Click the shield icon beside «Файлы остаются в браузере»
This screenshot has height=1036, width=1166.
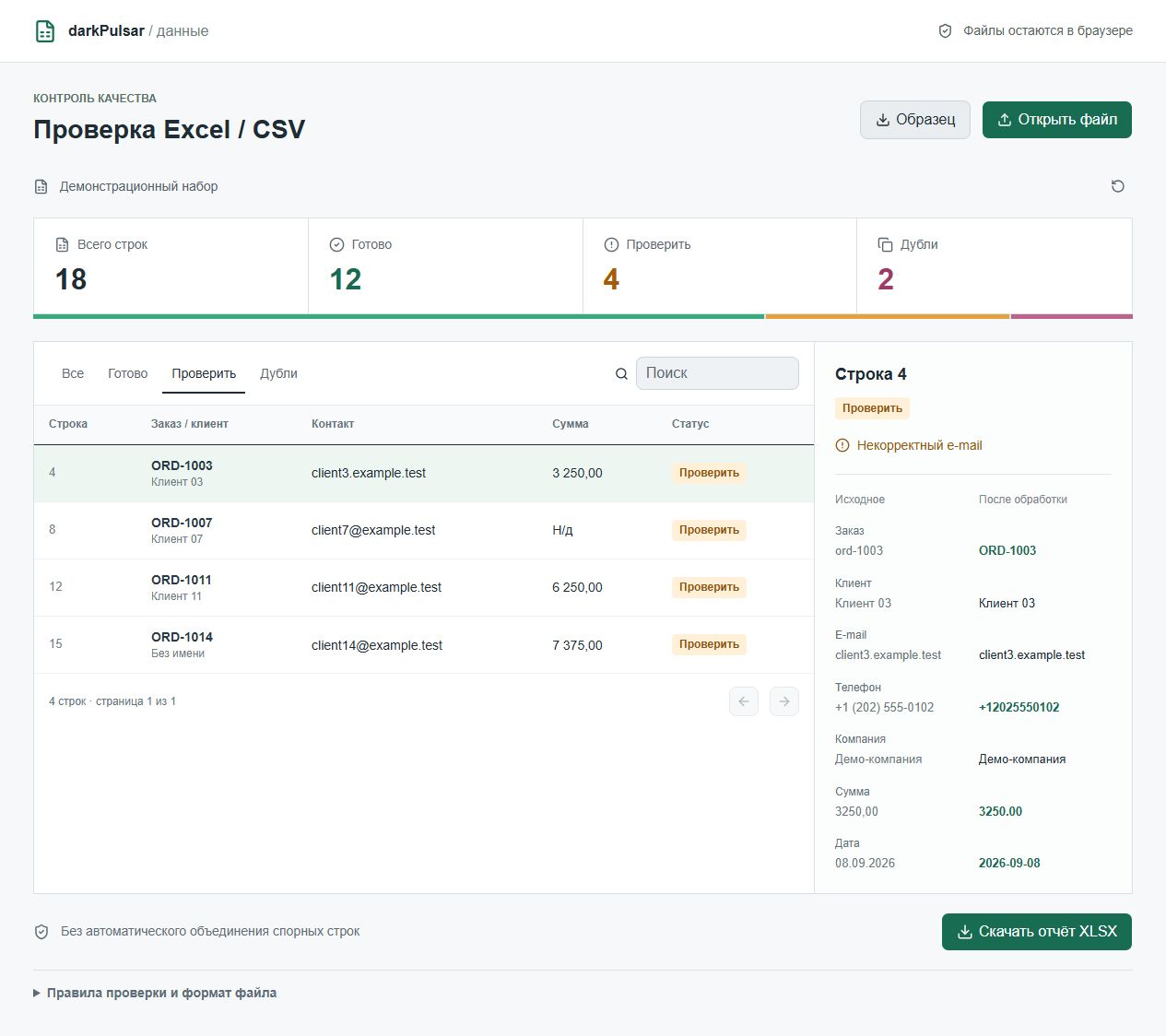coord(945,31)
